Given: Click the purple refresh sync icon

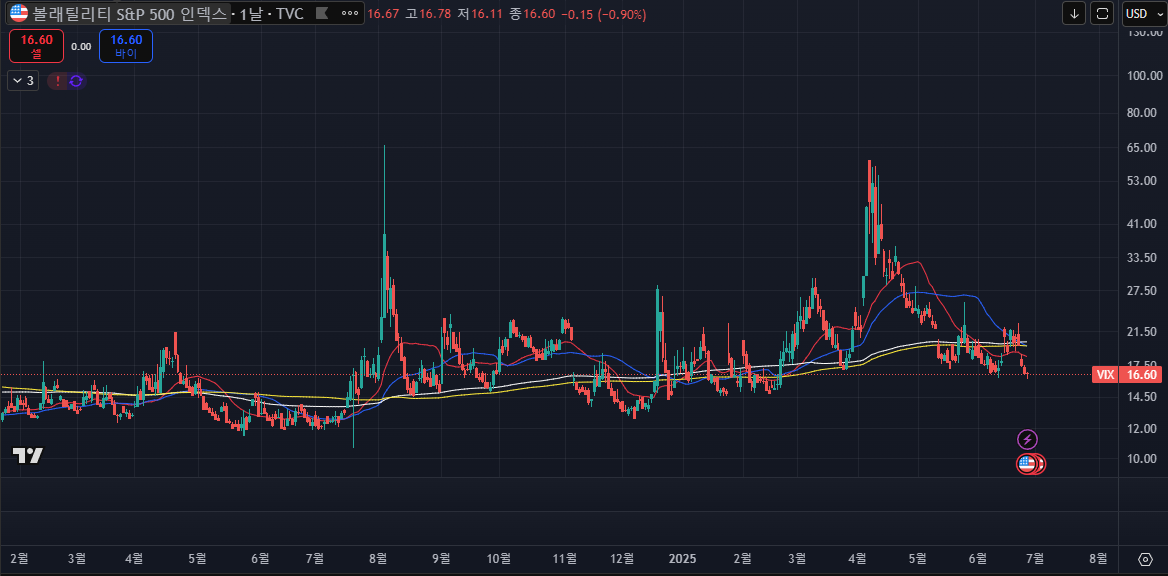Looking at the screenshot, I should [76, 81].
